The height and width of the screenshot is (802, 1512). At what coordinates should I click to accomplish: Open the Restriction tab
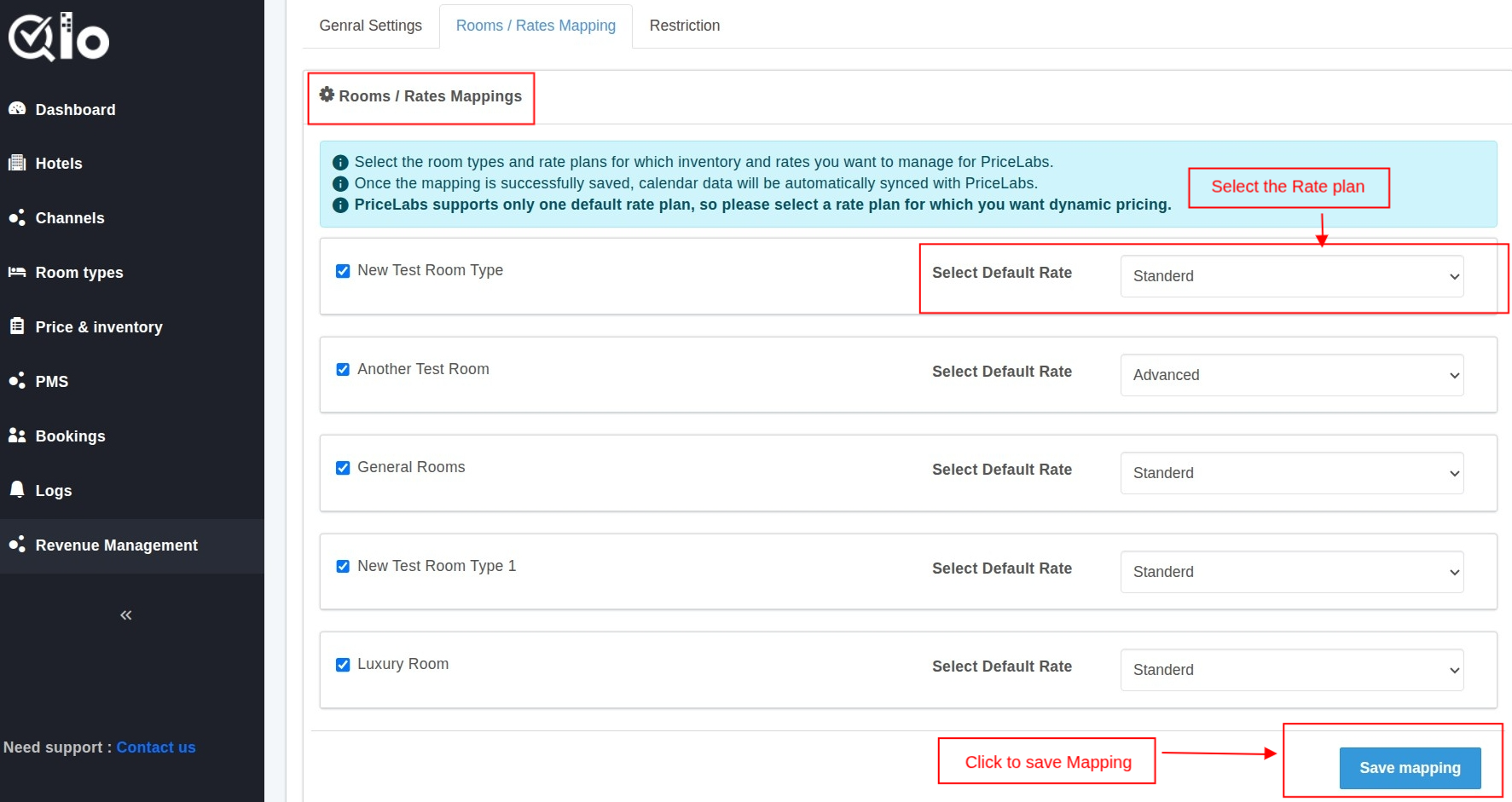(x=684, y=26)
